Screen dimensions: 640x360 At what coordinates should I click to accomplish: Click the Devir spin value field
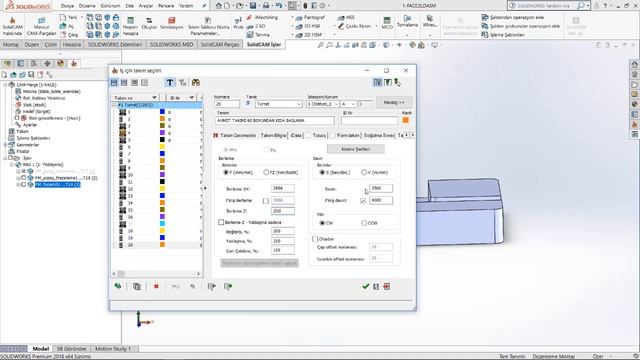(380, 188)
